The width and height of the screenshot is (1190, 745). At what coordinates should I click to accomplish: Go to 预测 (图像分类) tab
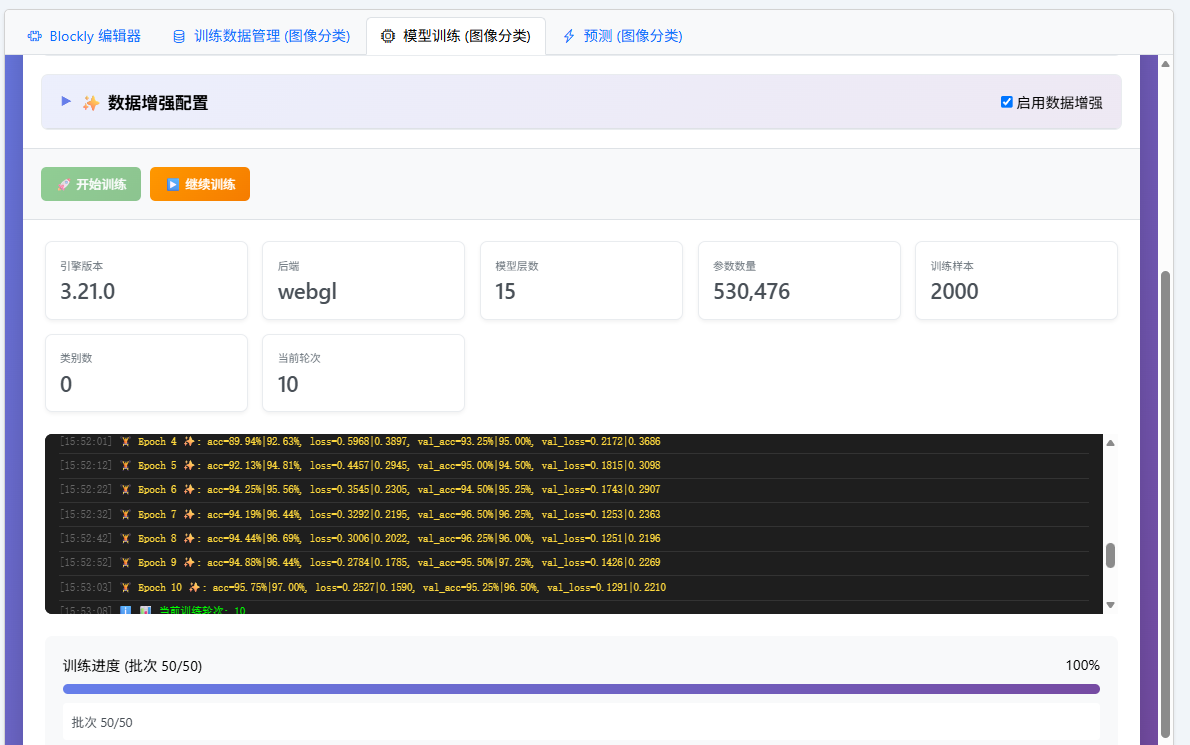click(622, 36)
